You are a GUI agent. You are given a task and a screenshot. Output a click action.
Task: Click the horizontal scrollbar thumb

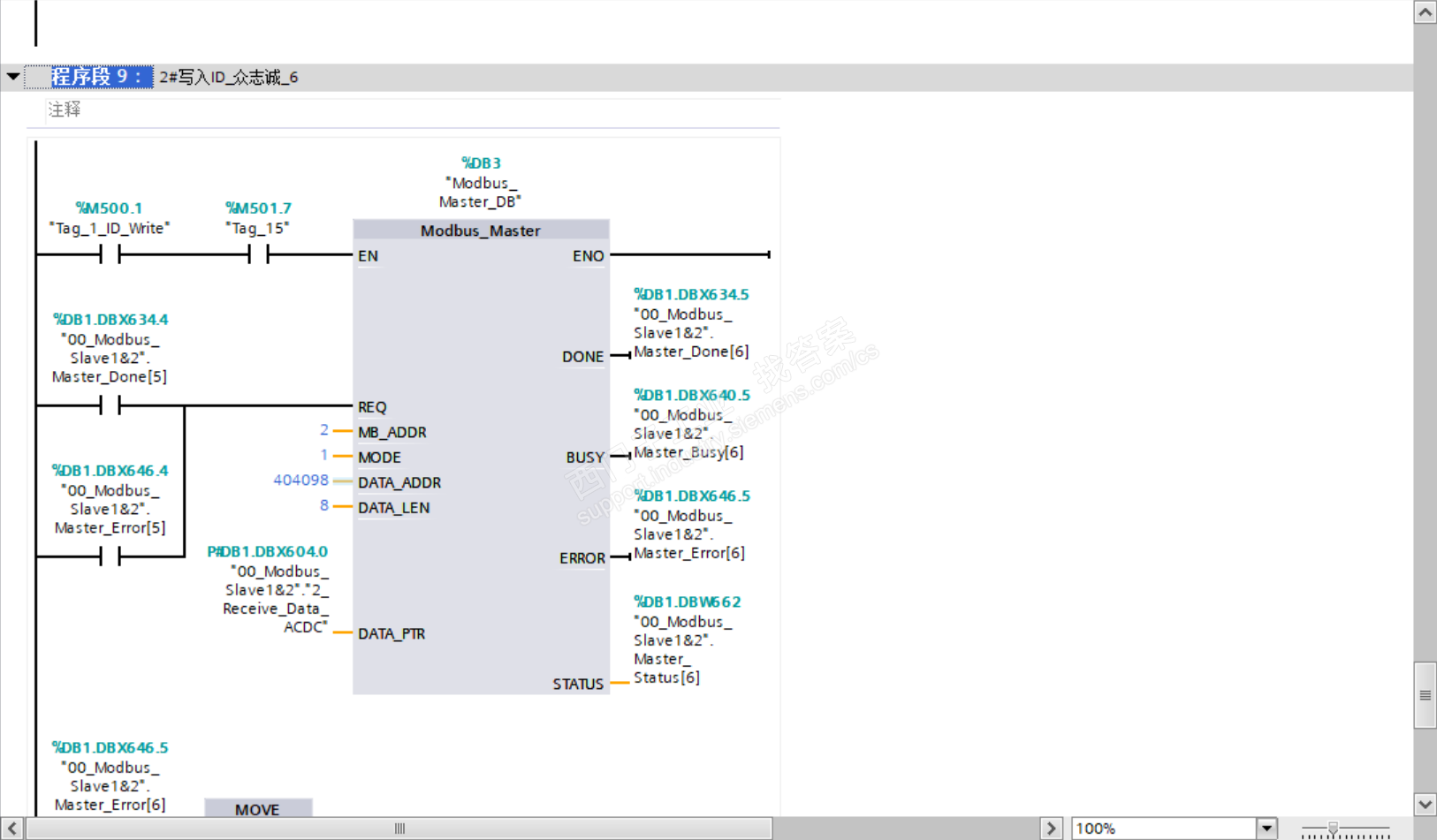pos(399,829)
